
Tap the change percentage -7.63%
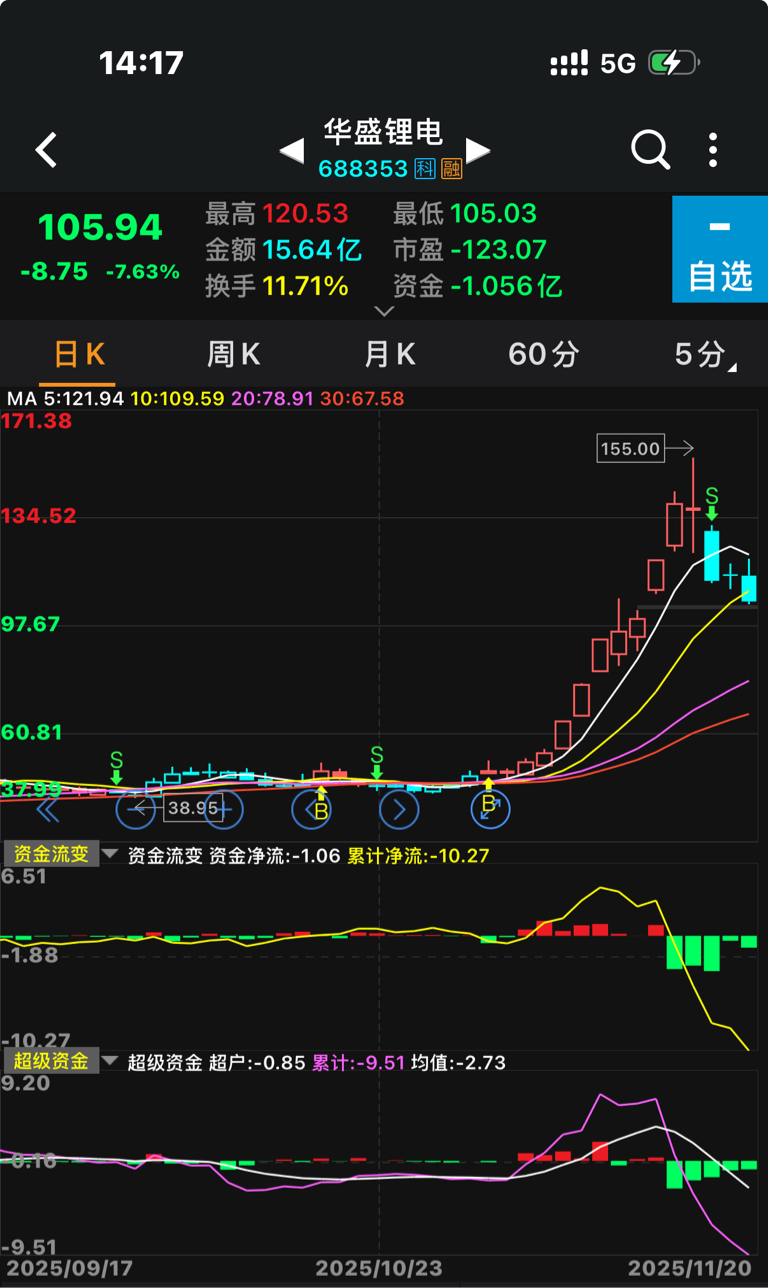[143, 272]
